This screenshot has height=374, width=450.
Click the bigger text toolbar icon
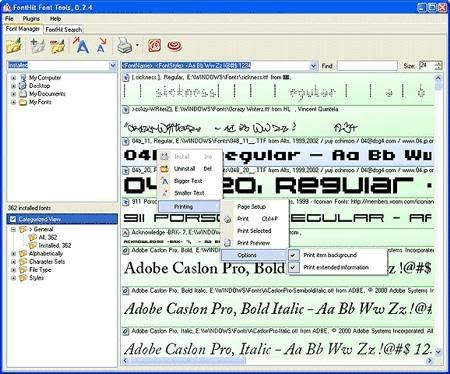coord(81,45)
